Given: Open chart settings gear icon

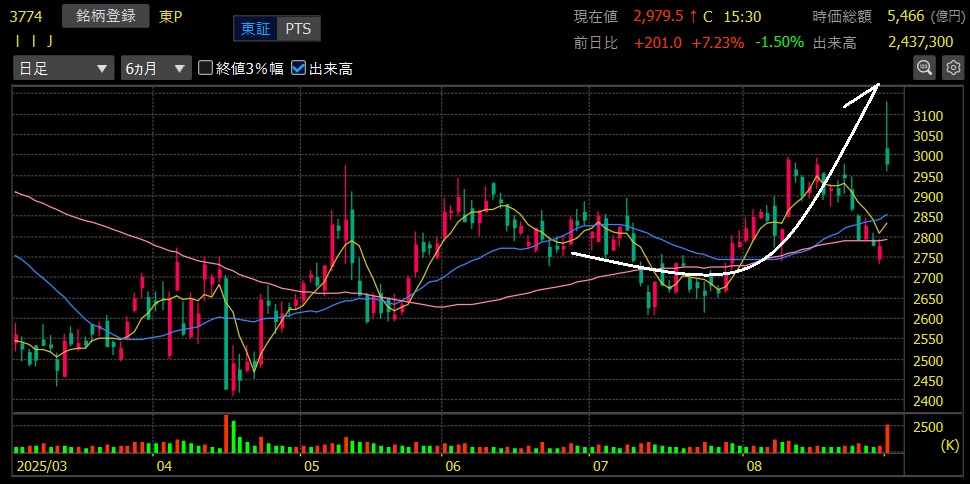Looking at the screenshot, I should 952,68.
